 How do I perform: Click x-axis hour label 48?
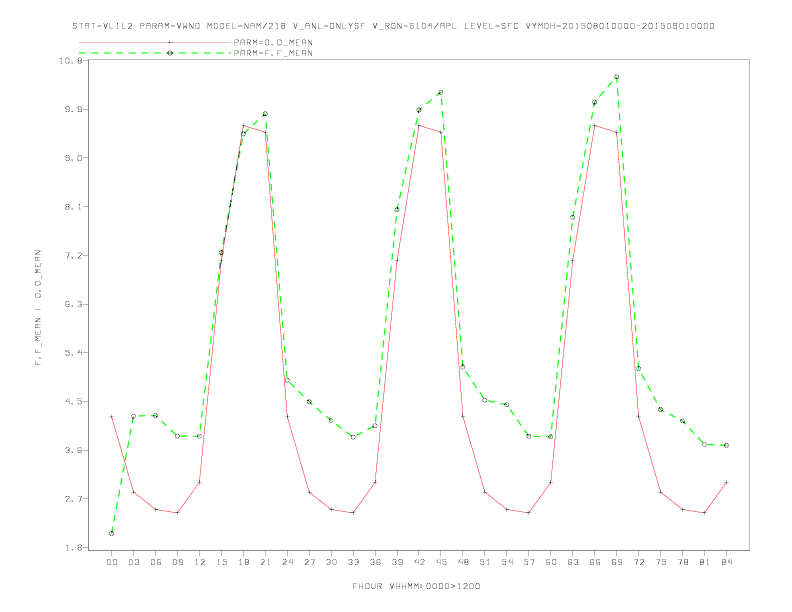click(x=463, y=562)
